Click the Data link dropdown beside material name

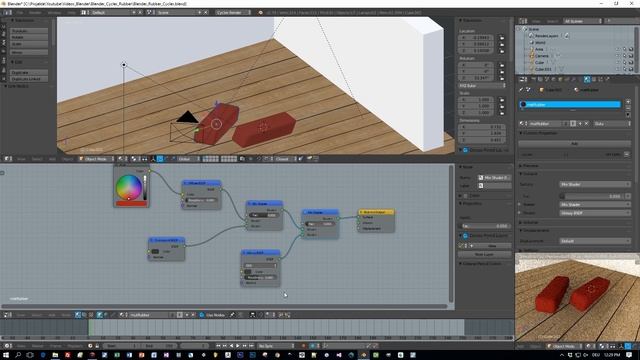611,123
